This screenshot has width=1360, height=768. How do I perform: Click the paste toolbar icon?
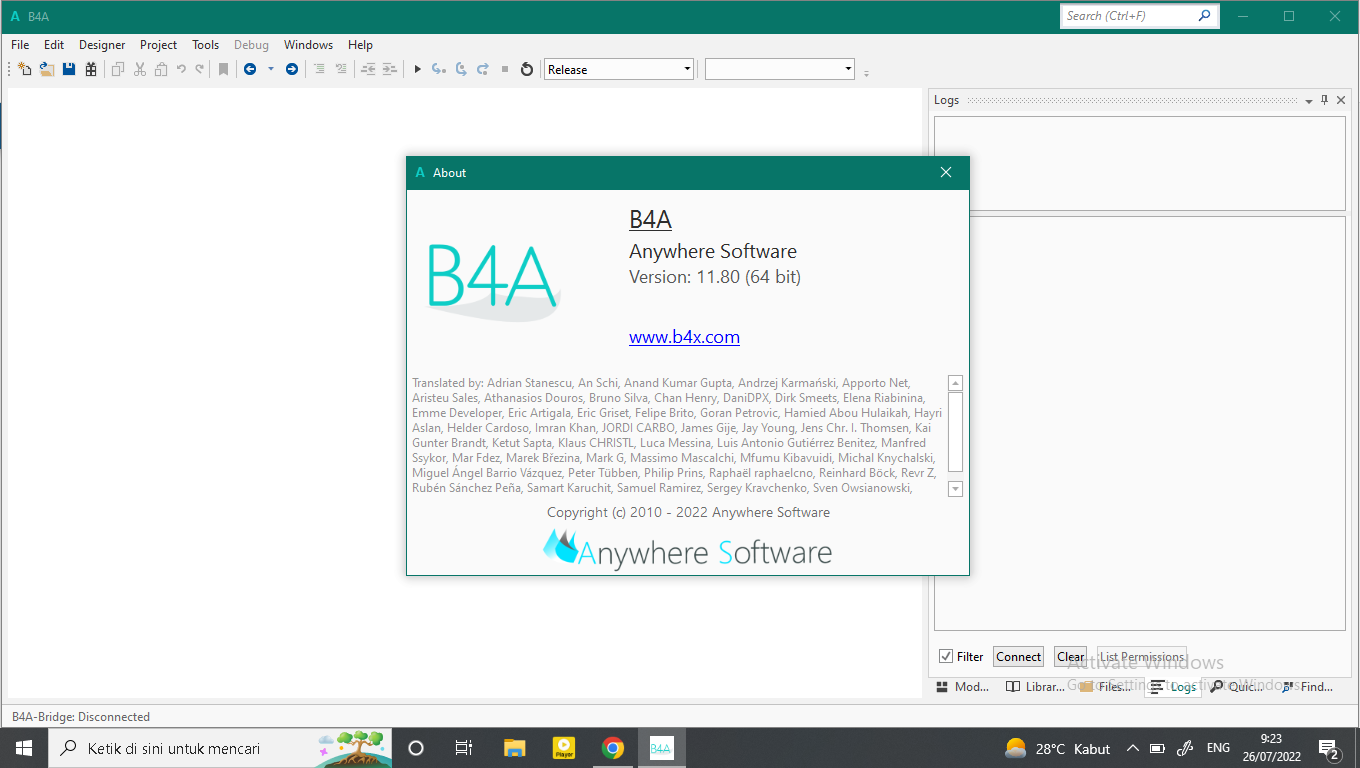[161, 69]
